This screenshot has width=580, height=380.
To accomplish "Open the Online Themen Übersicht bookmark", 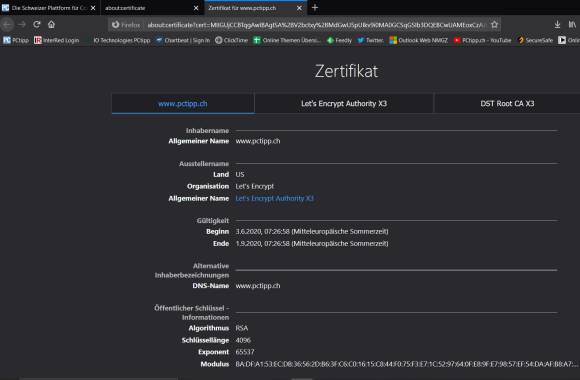I will [x=287, y=40].
